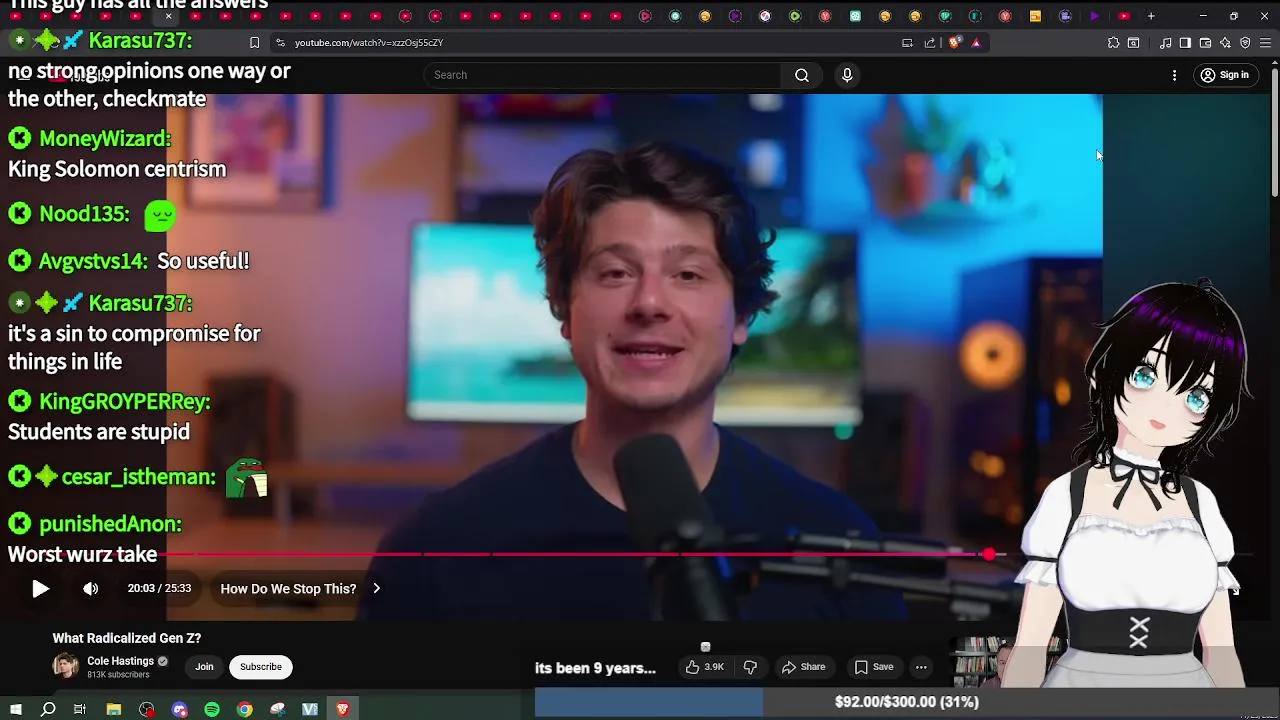1280x720 pixels.
Task: Share the video via Share button
Action: pos(803,667)
